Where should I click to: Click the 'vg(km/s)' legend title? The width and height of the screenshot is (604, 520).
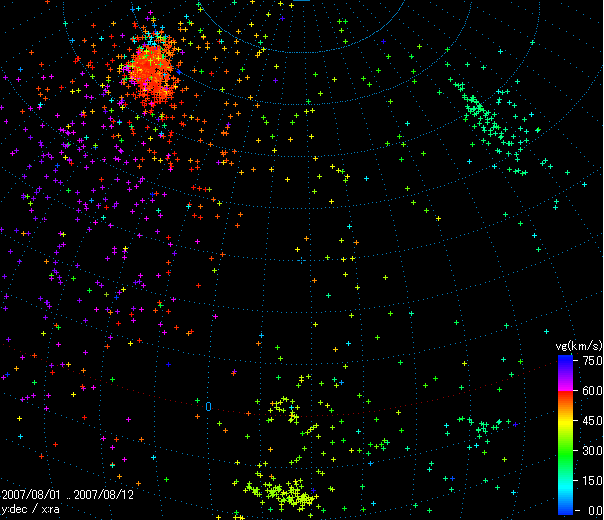coord(578,346)
